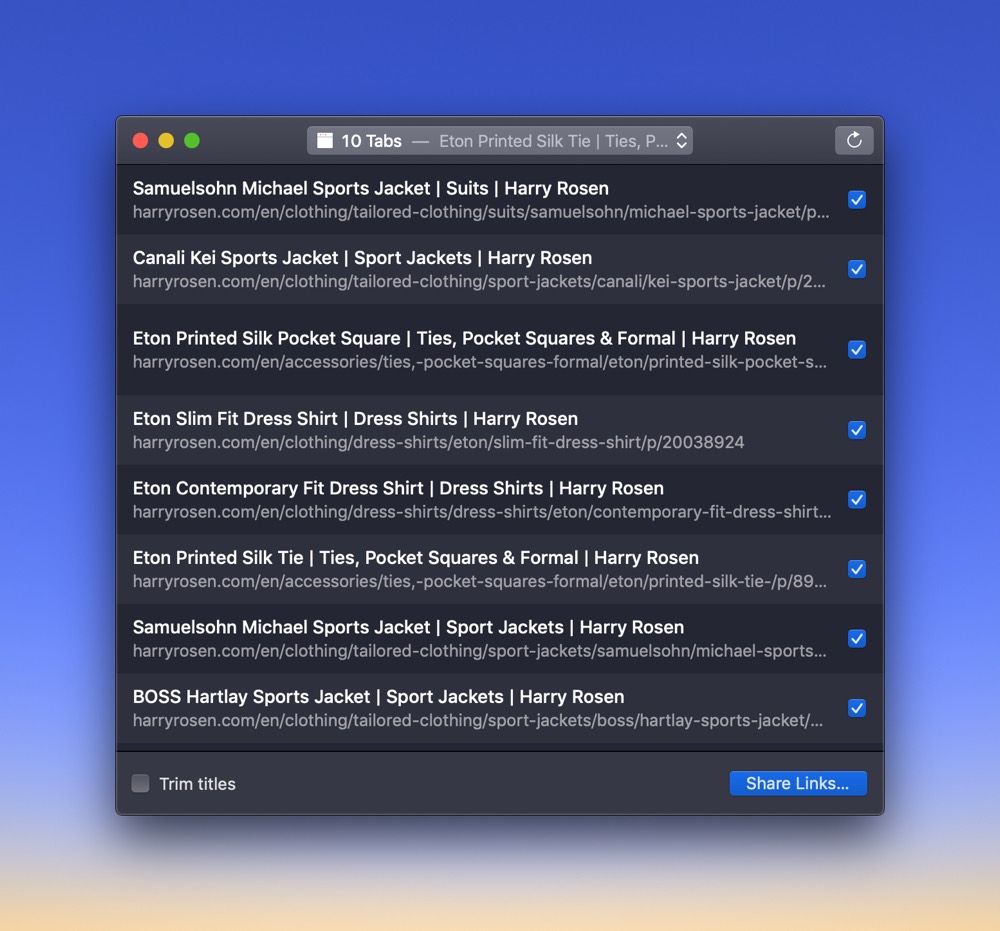Viewport: 1000px width, 931px height.
Task: Click the Share Links... button
Action: click(798, 783)
